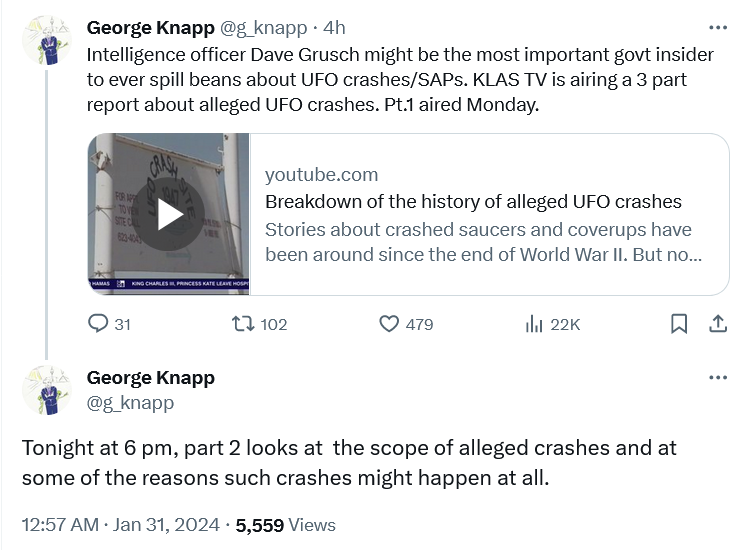Click George Knapp's avatar on the second tweet
Screen dimensions: 748x550
click(46, 391)
